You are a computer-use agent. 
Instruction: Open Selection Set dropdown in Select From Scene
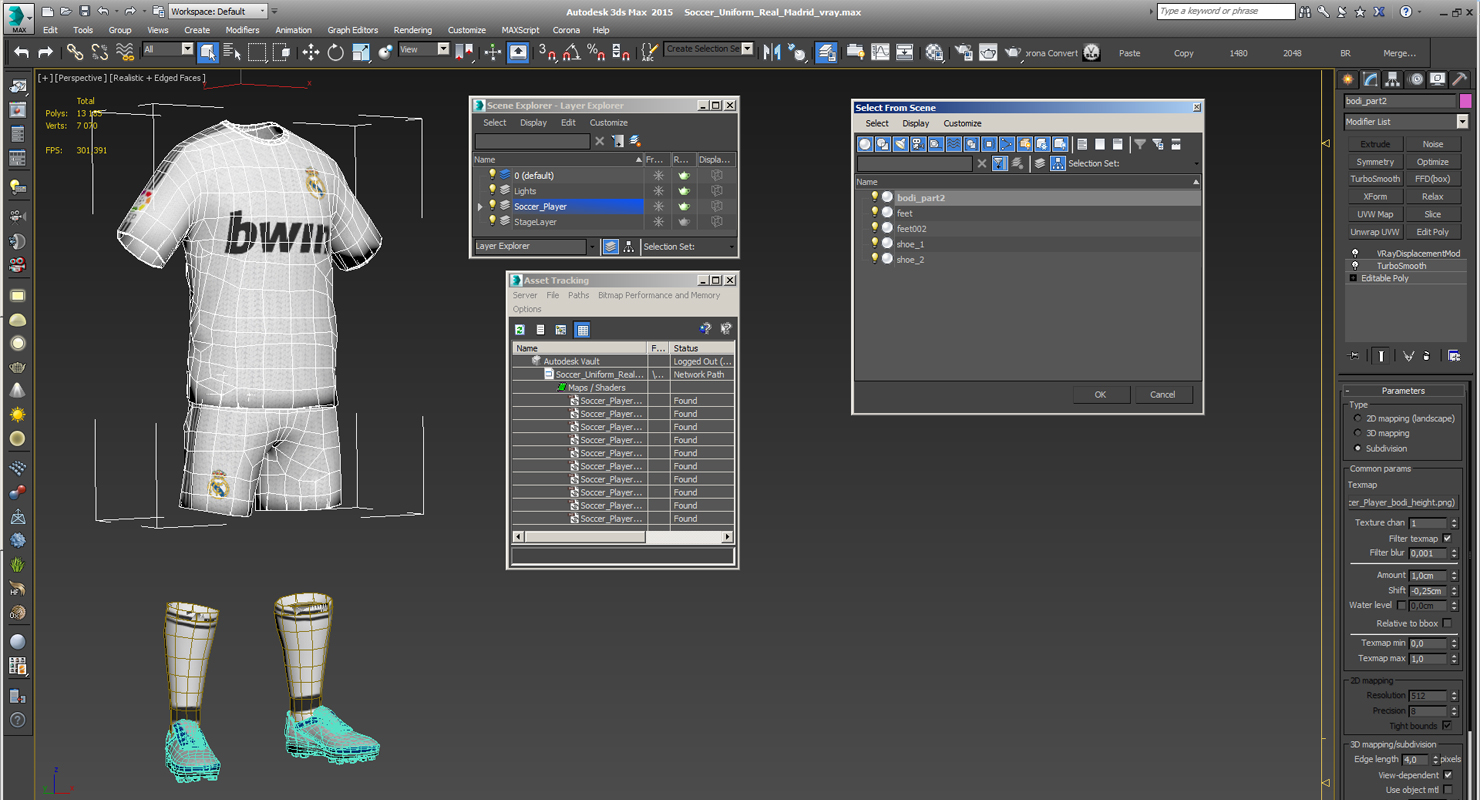click(1196, 164)
